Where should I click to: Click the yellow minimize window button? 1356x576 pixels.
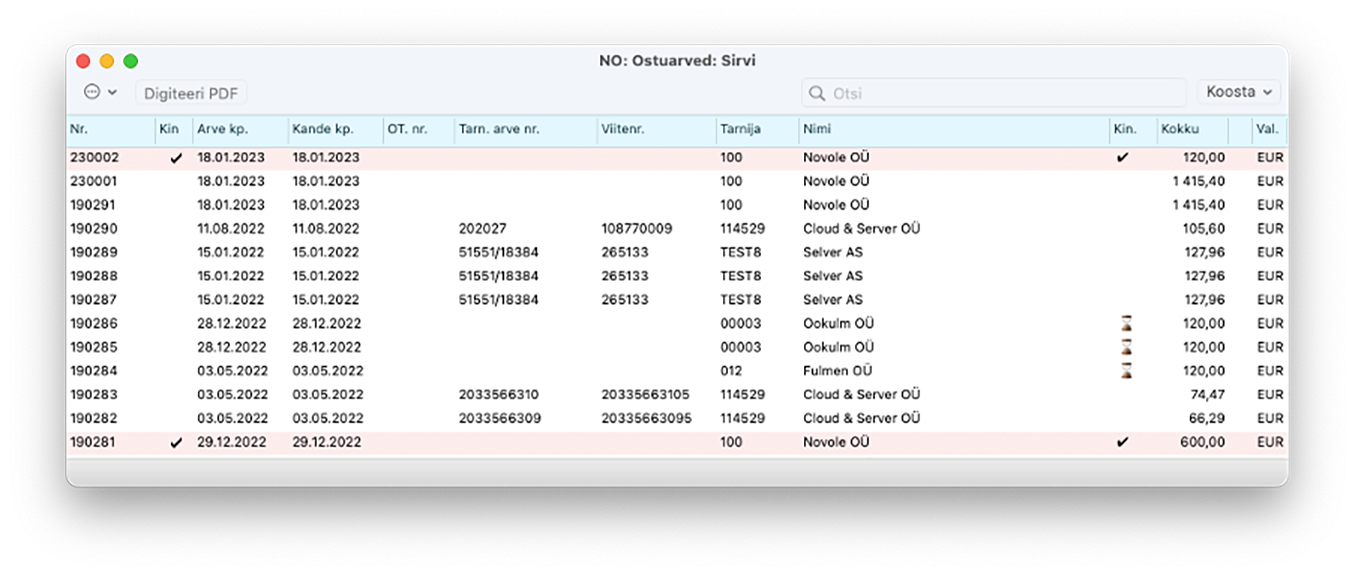point(107,61)
